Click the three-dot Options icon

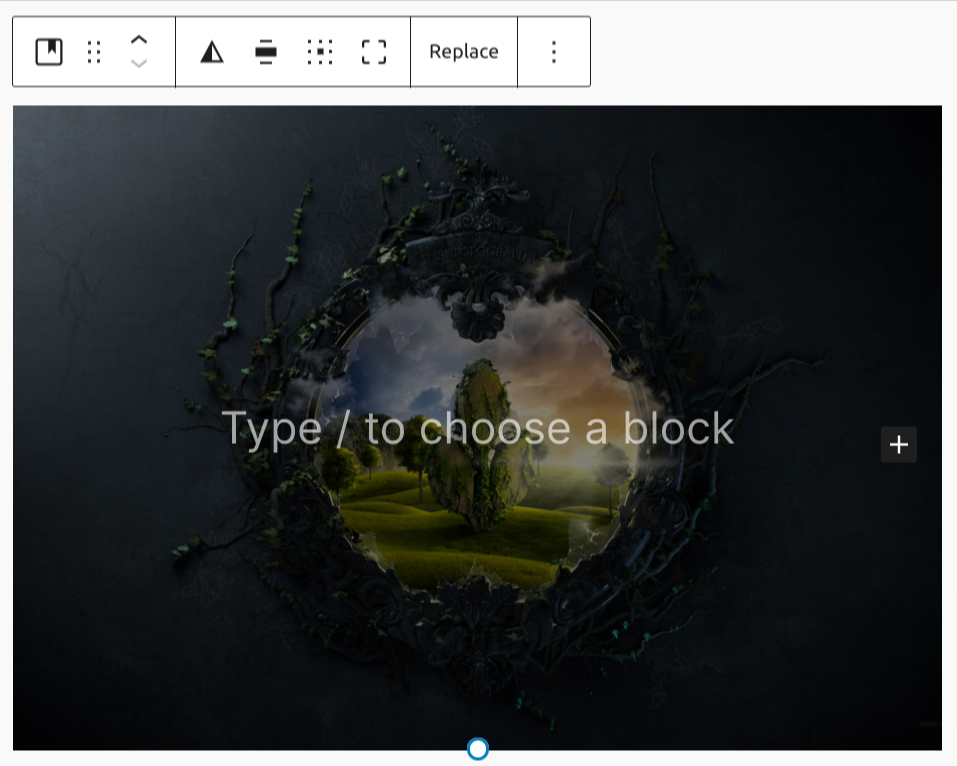point(553,52)
